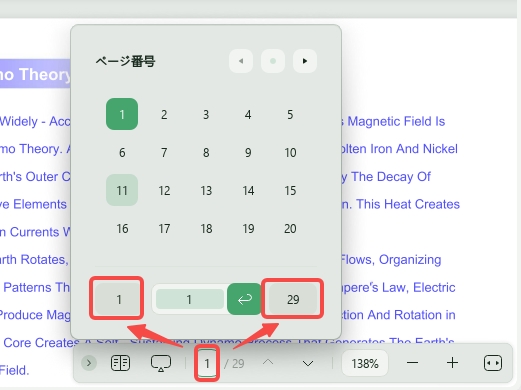Jump to page 8 in the grid
521x390 pixels.
pyautogui.click(x=206, y=153)
